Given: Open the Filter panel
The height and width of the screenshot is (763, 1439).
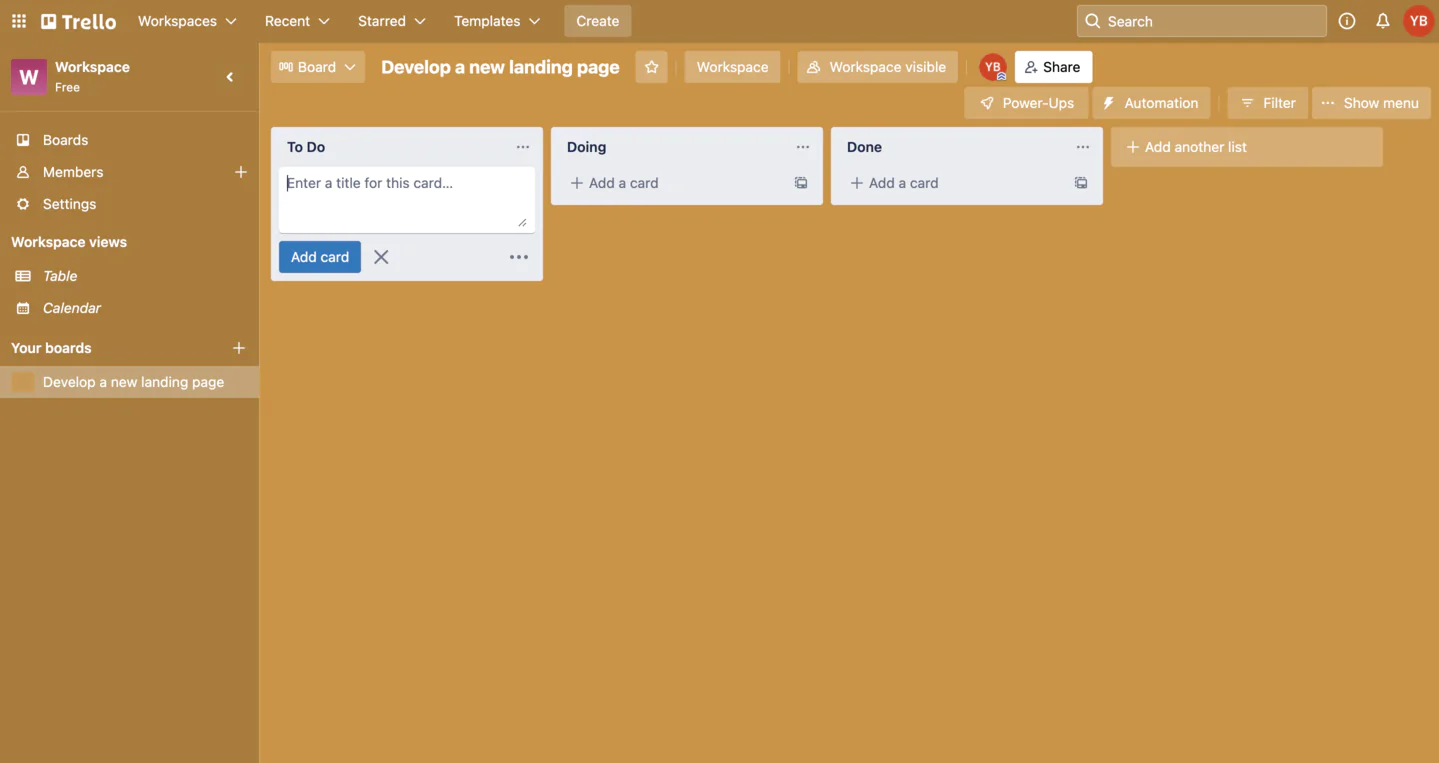Looking at the screenshot, I should coord(1267,102).
